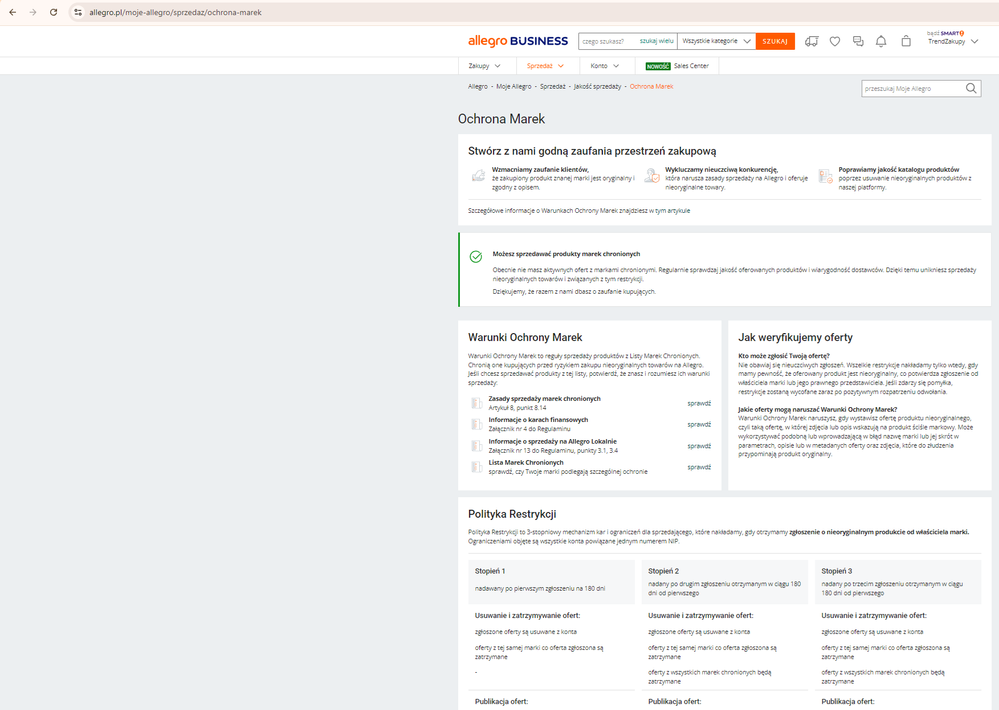Open the tym artykule link
Screen dimensions: 999x710
coord(672,211)
